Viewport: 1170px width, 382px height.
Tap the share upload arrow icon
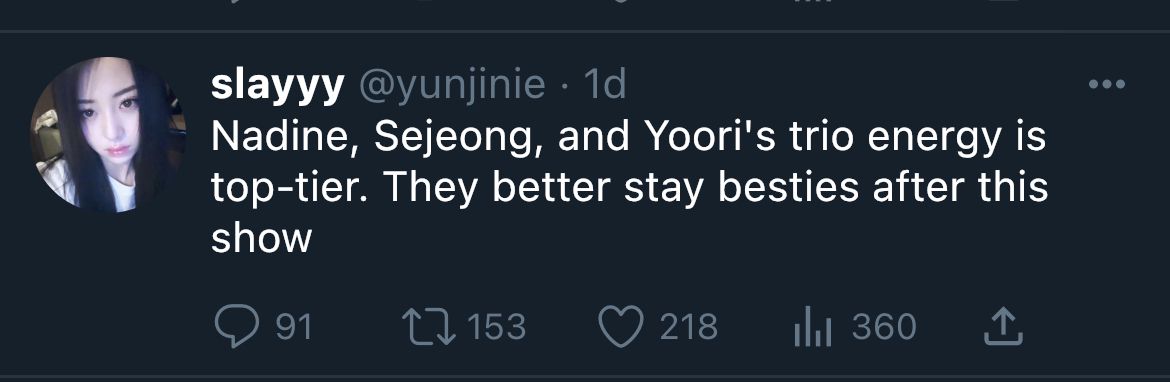point(1002,328)
